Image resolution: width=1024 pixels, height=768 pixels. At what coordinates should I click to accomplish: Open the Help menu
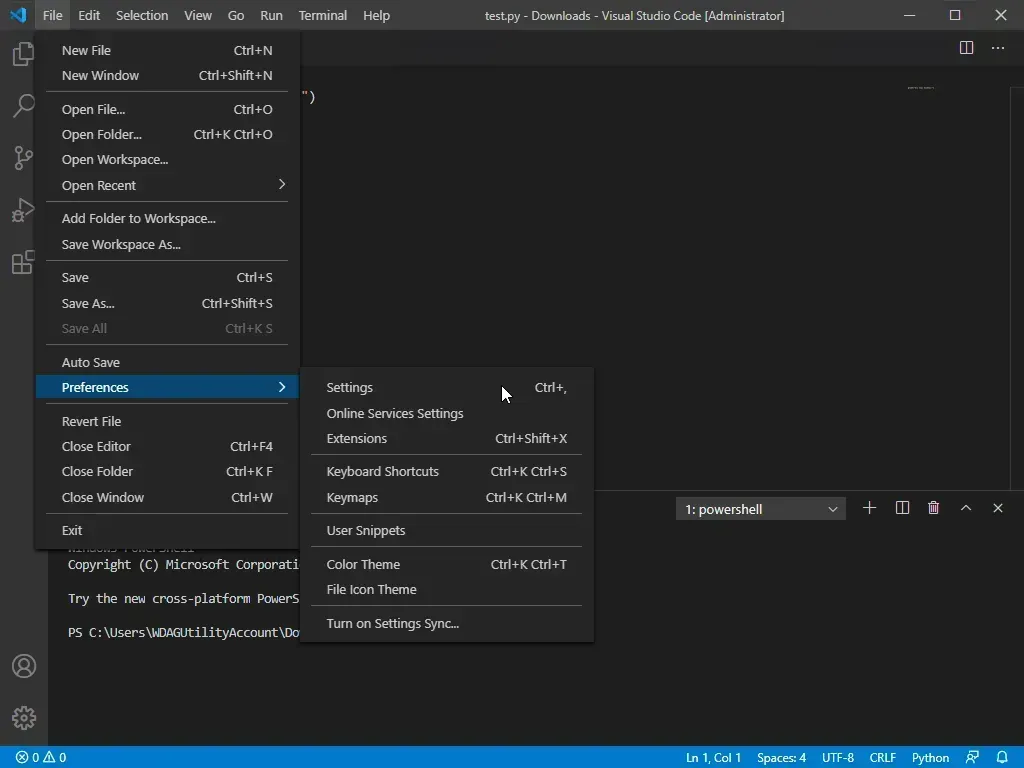click(x=376, y=15)
